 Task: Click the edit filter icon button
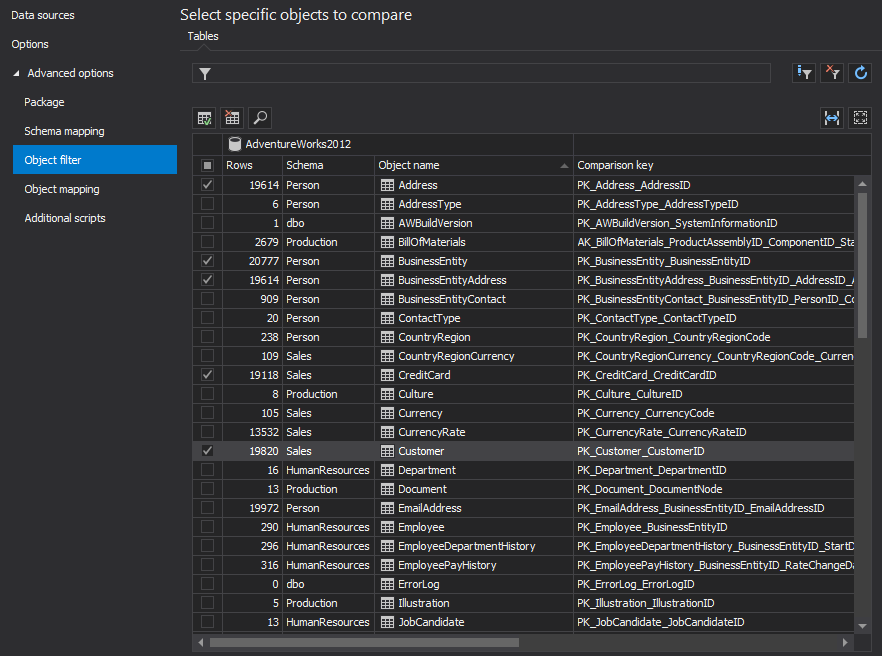pos(804,73)
